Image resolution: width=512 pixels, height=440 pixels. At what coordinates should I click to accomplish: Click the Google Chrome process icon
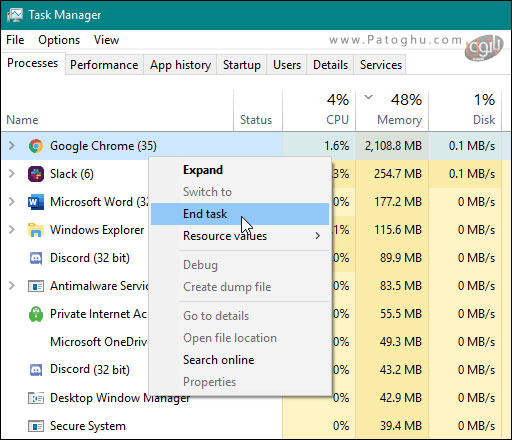coord(36,146)
